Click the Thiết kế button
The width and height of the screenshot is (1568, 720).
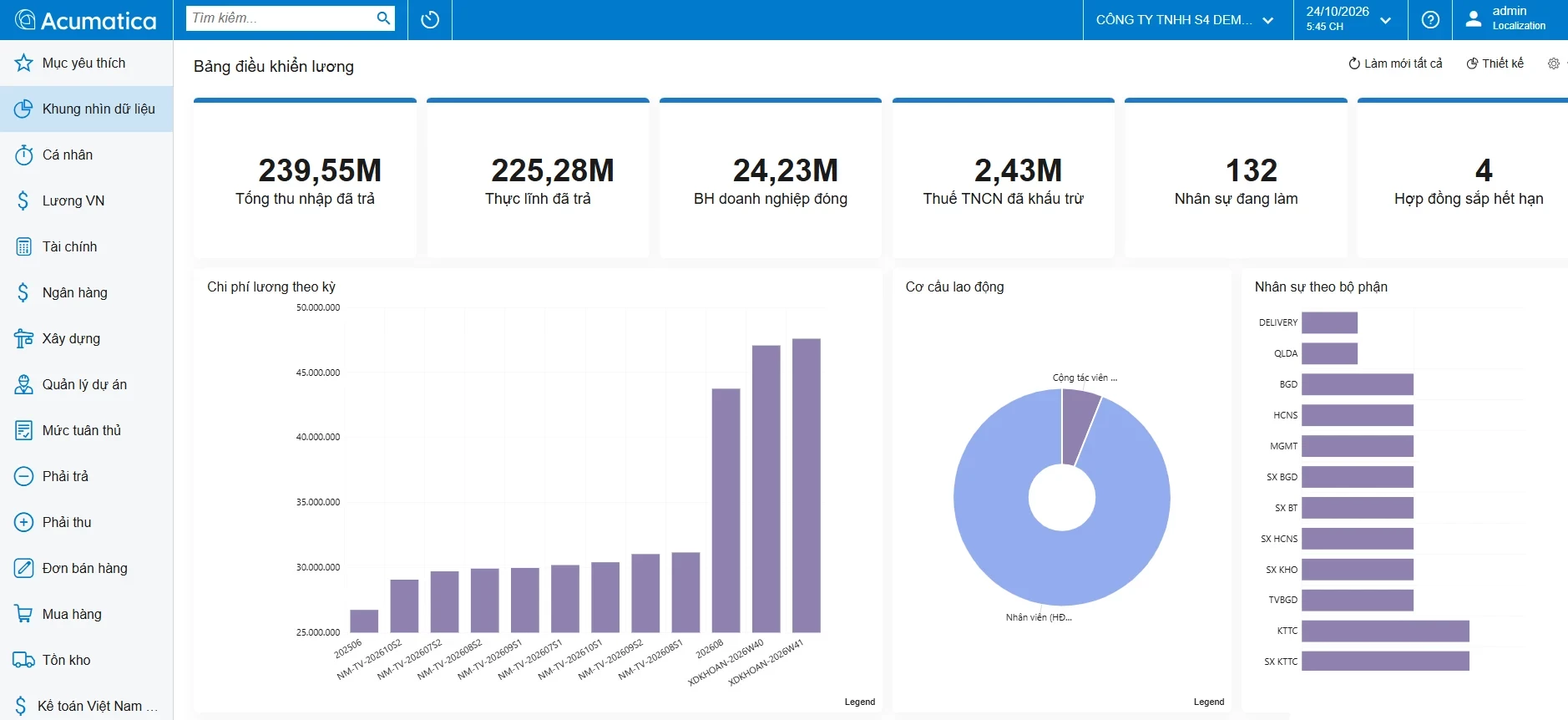1495,63
